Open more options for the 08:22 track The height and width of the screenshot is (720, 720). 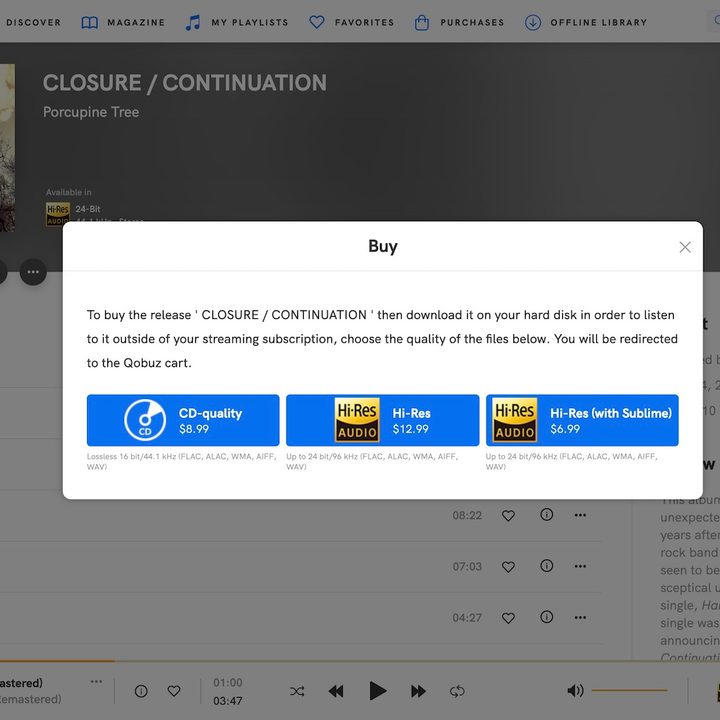click(580, 515)
